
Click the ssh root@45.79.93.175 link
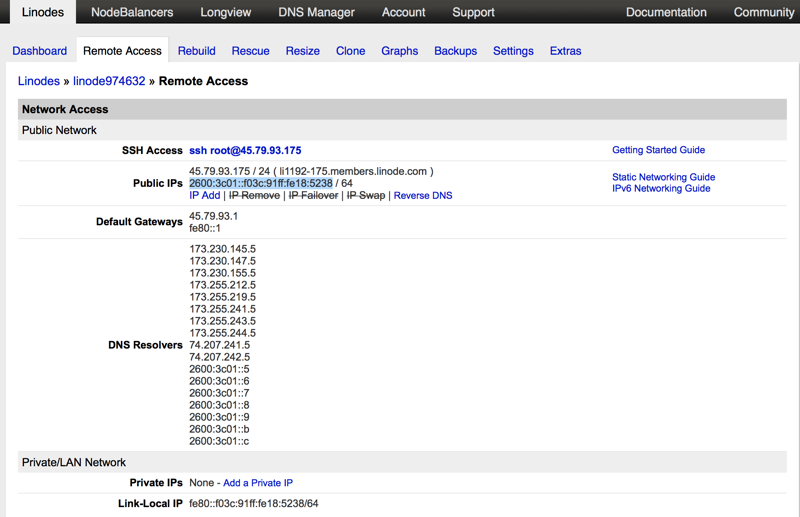tap(245, 151)
